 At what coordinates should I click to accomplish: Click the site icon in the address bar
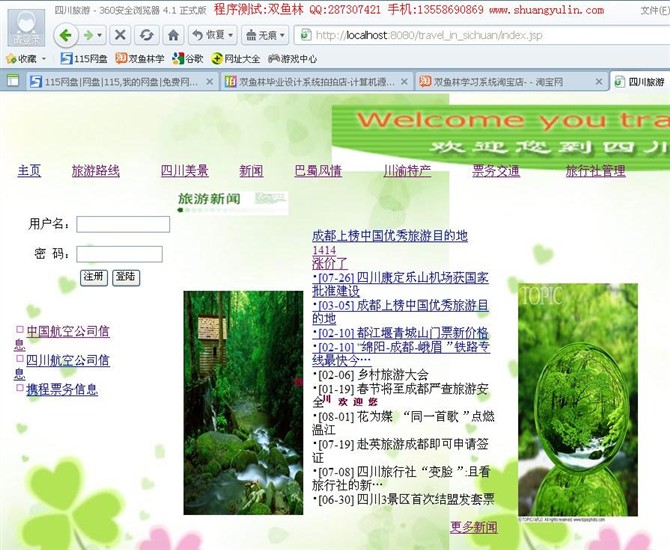[306, 35]
